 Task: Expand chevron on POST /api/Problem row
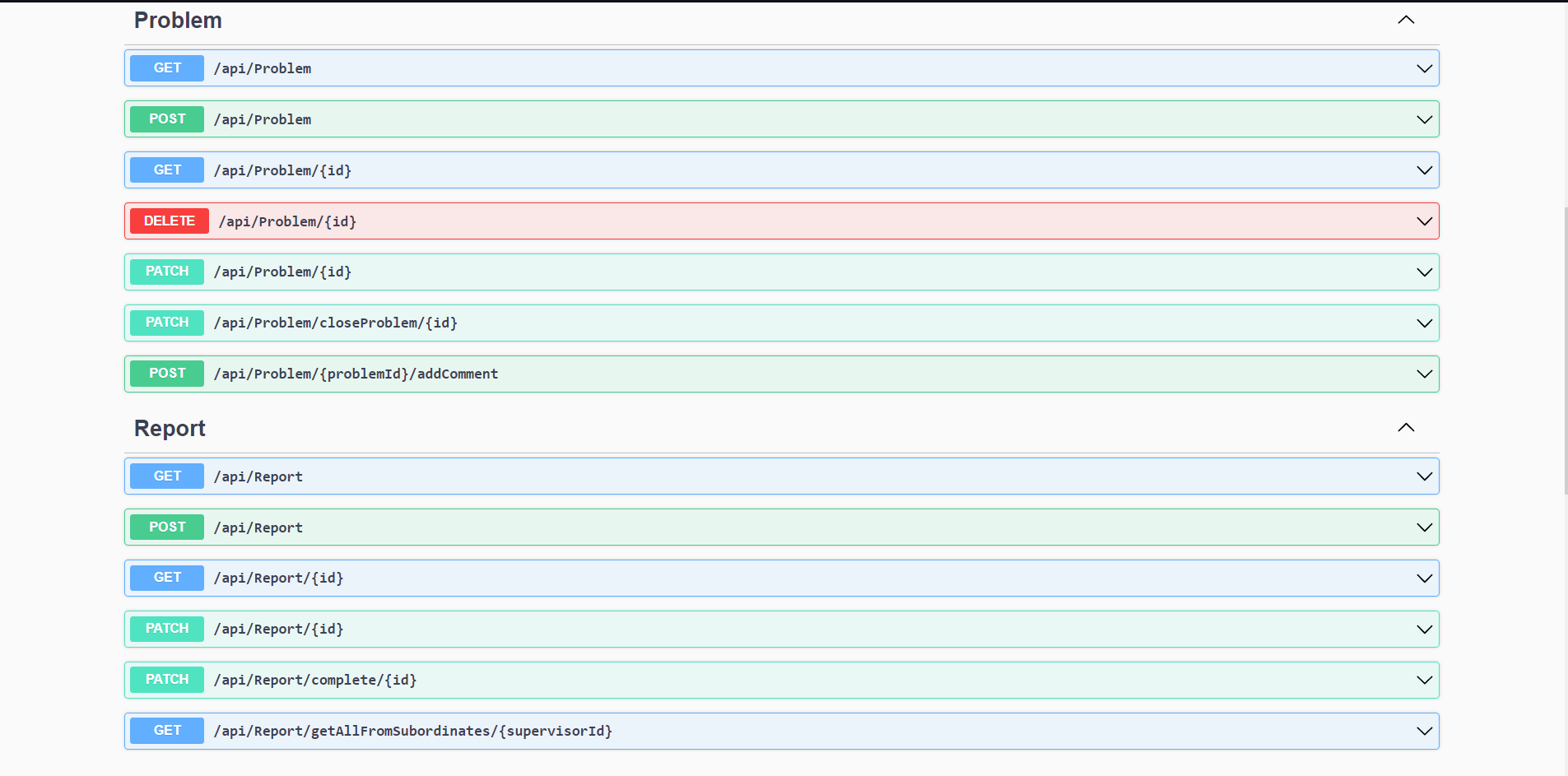click(1424, 119)
